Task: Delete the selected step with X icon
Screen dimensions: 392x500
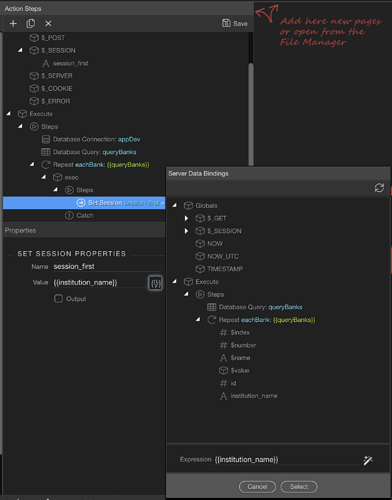Action: click(x=48, y=23)
